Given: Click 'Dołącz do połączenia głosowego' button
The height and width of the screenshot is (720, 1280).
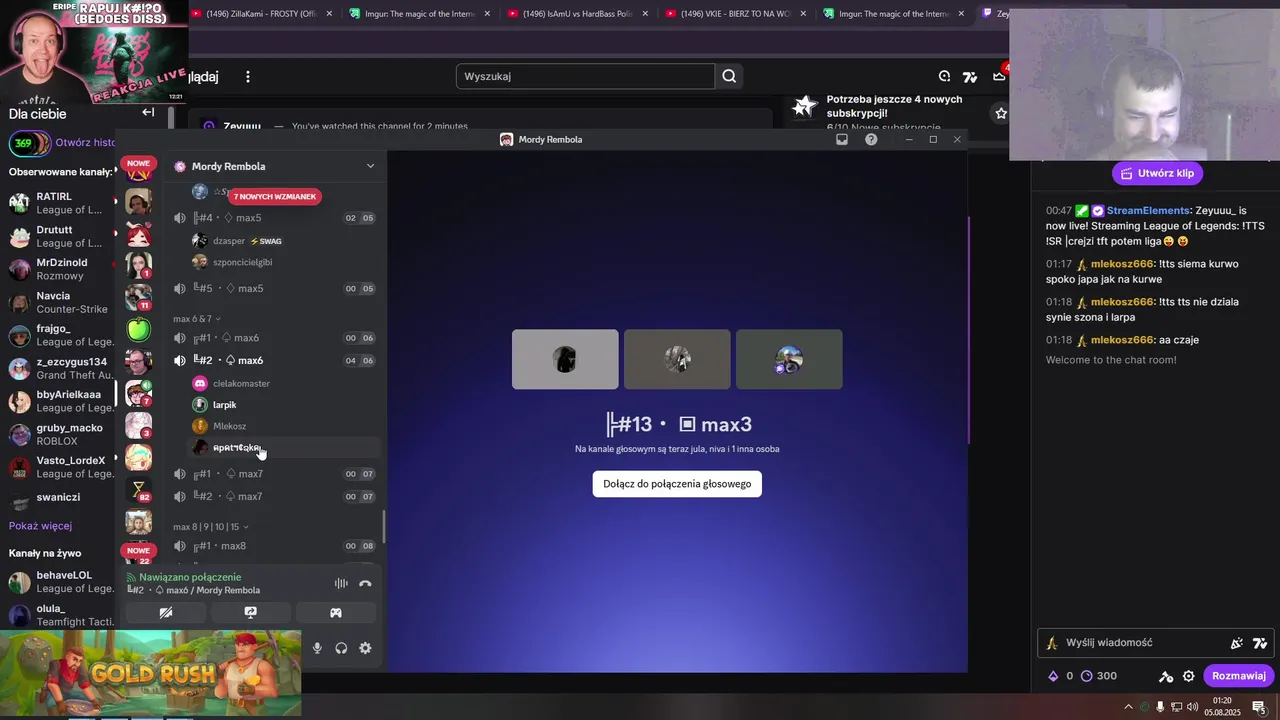Looking at the screenshot, I should point(677,484).
